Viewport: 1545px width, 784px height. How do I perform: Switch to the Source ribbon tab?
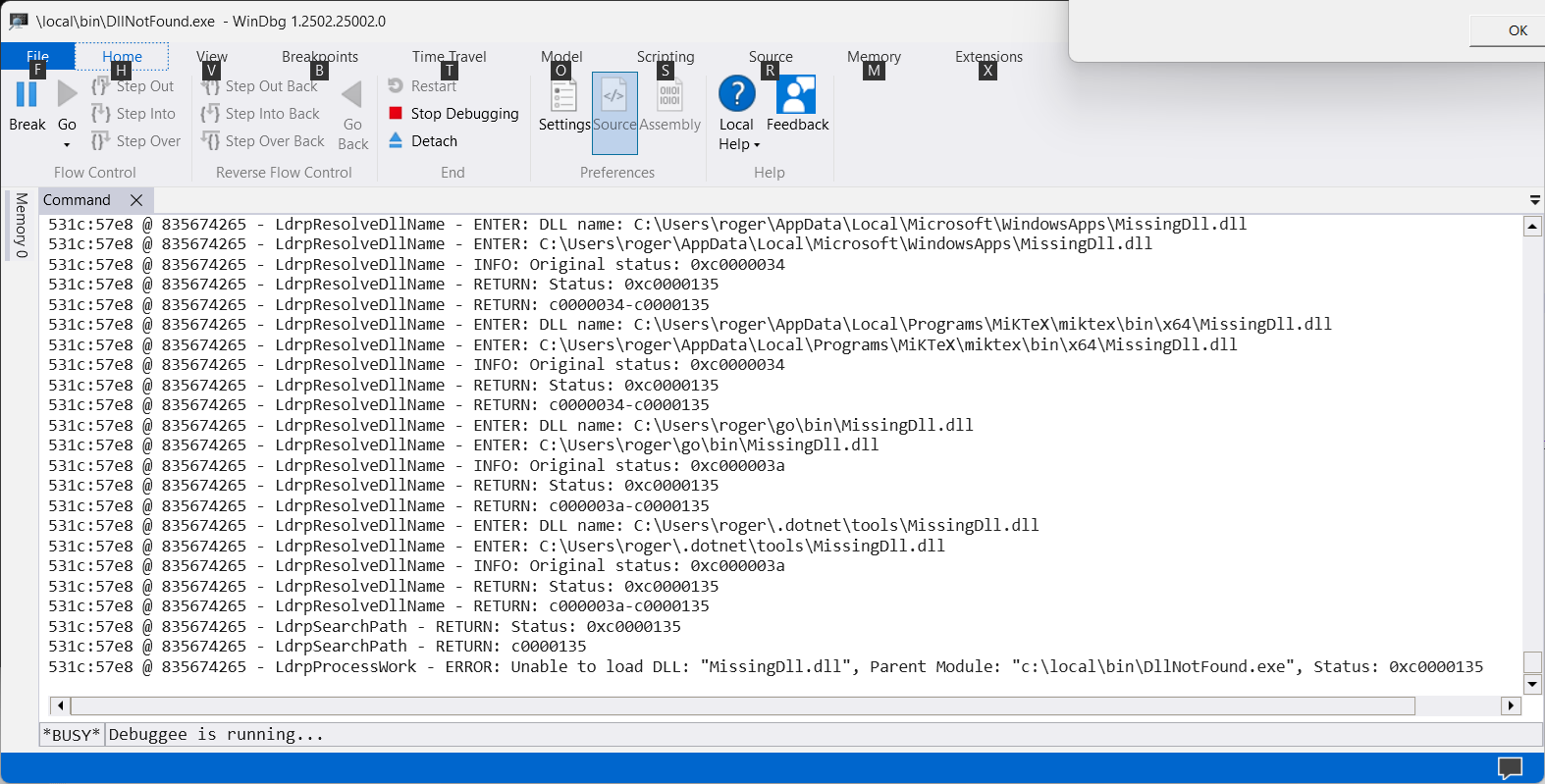click(771, 57)
